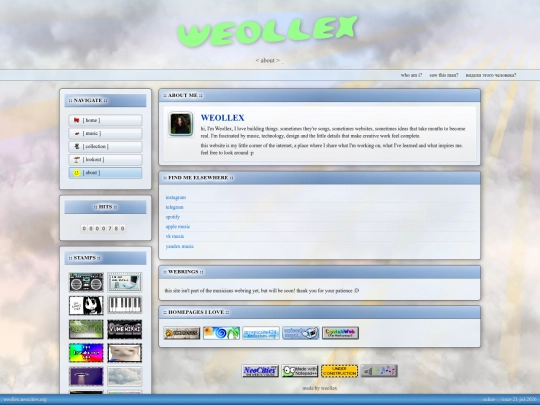The width and height of the screenshot is (540, 405).
Task: Click the green Xbox 360 stamp
Action: [86, 329]
